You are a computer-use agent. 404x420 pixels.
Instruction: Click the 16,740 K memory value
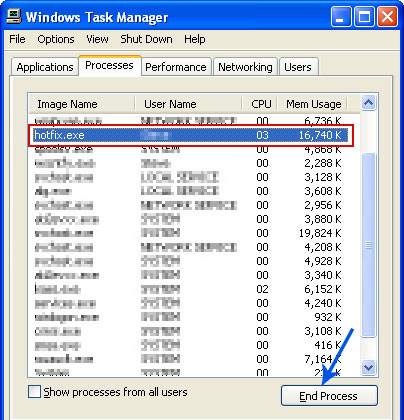(x=320, y=135)
